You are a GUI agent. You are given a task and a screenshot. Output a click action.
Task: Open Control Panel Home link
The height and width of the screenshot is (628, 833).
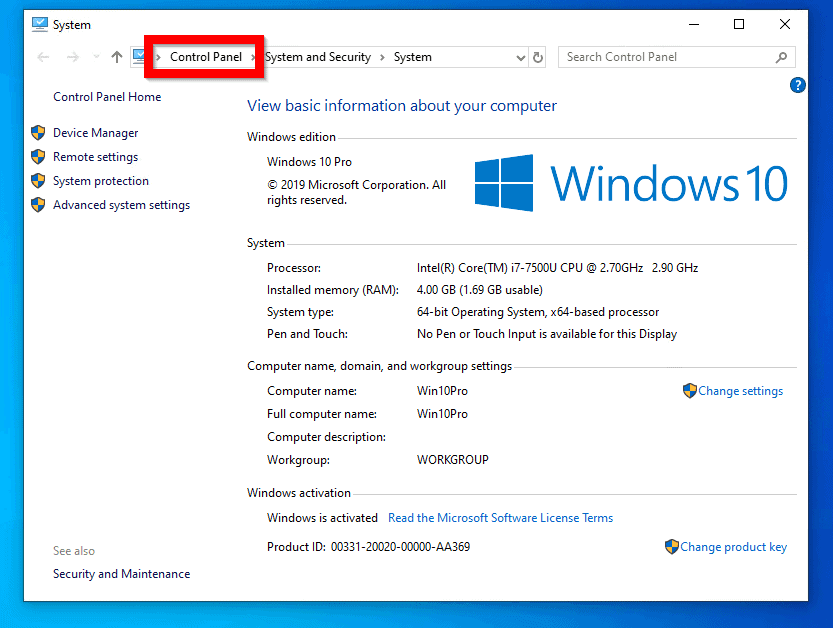coord(107,97)
